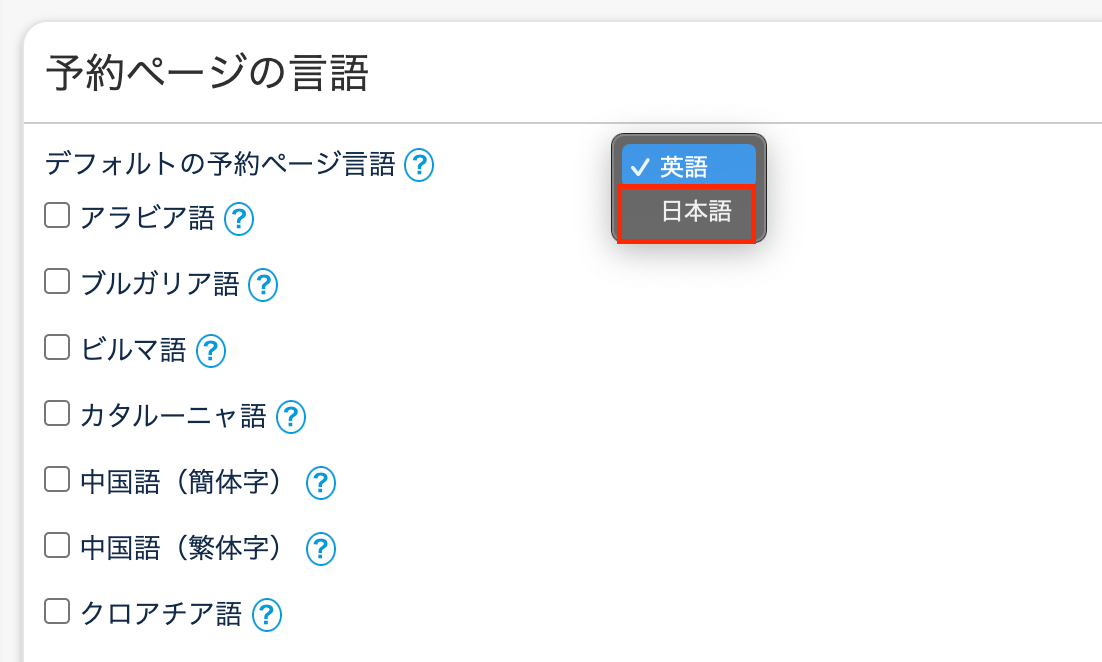1102x662 pixels.
Task: Click help icon next to 中国語（繁体字）
Action: point(320,548)
